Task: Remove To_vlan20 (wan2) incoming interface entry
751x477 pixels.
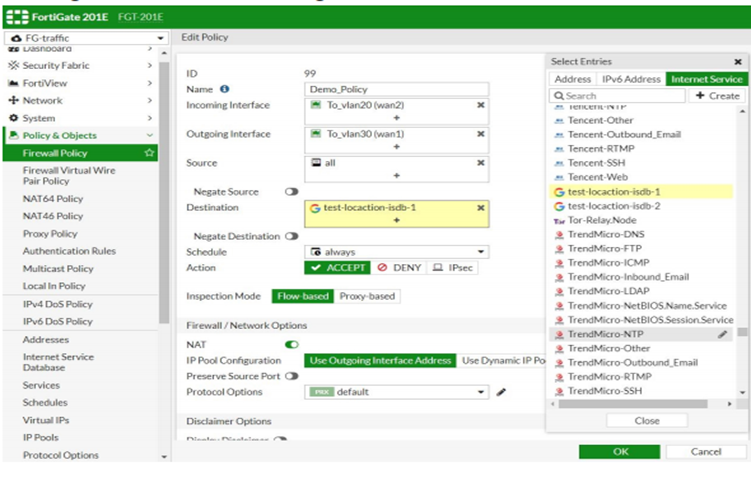Action: (480, 104)
